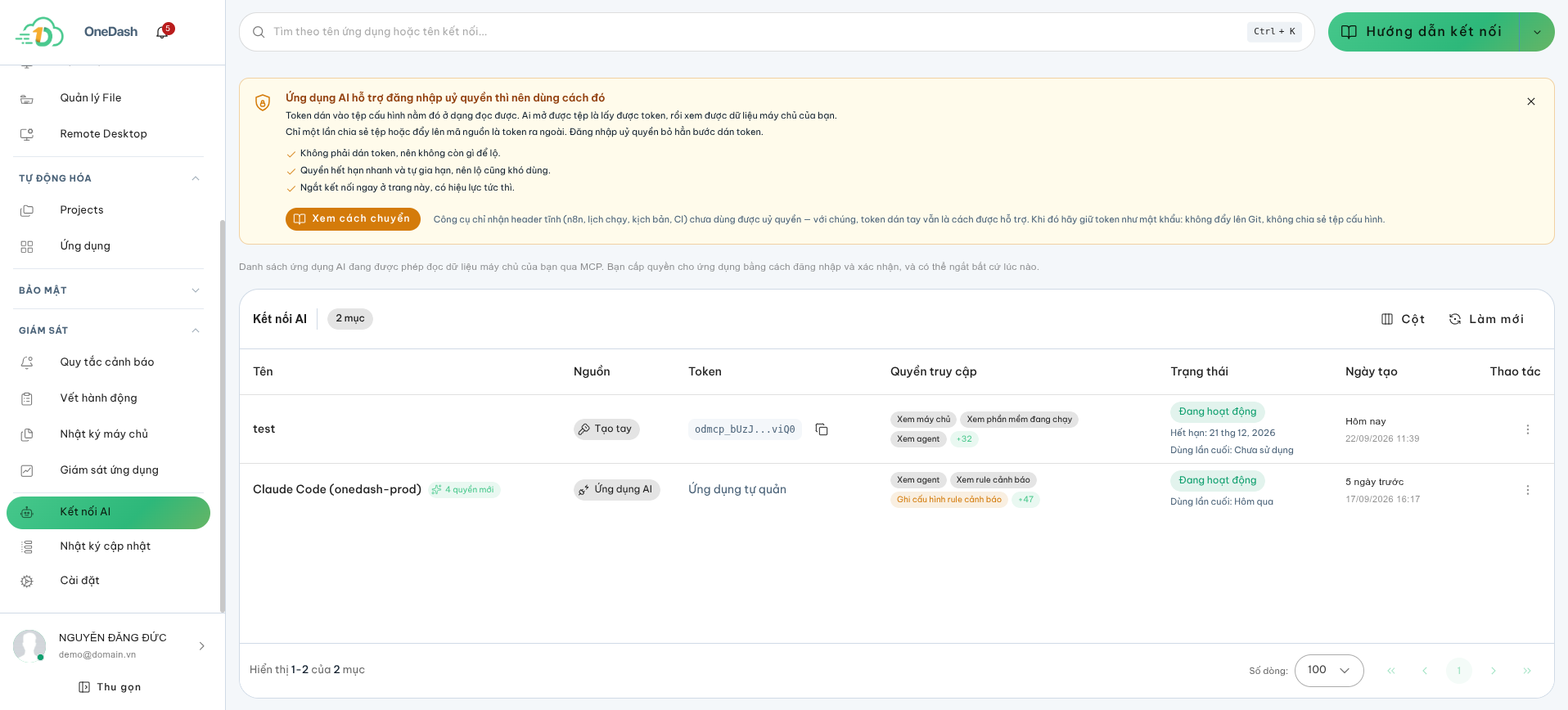Open the Cột column chooser
This screenshot has height=710, width=1568.
click(x=1403, y=319)
